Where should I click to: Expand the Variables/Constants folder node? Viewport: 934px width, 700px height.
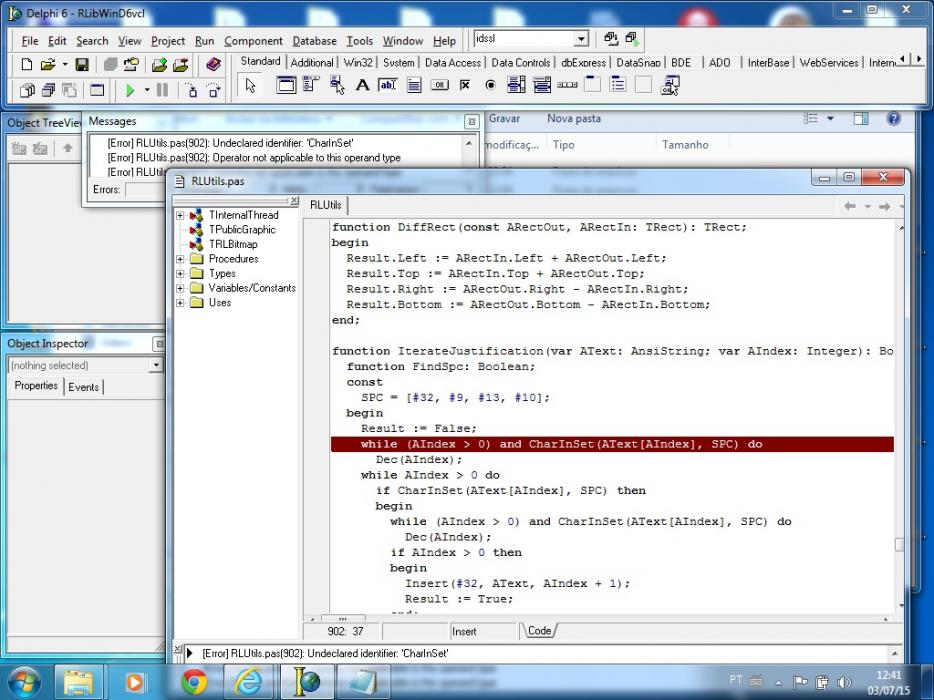click(x=180, y=288)
